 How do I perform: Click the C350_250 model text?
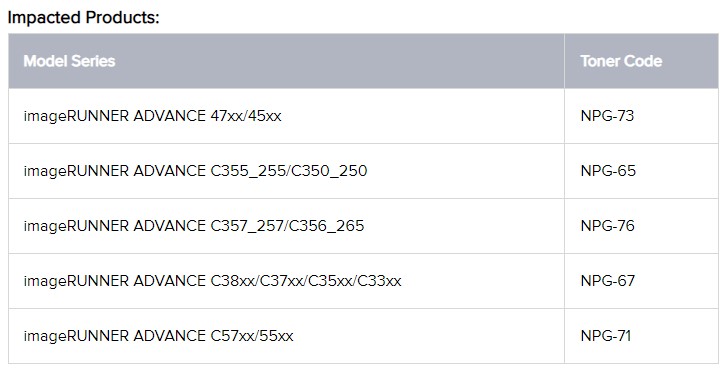[x=329, y=171]
